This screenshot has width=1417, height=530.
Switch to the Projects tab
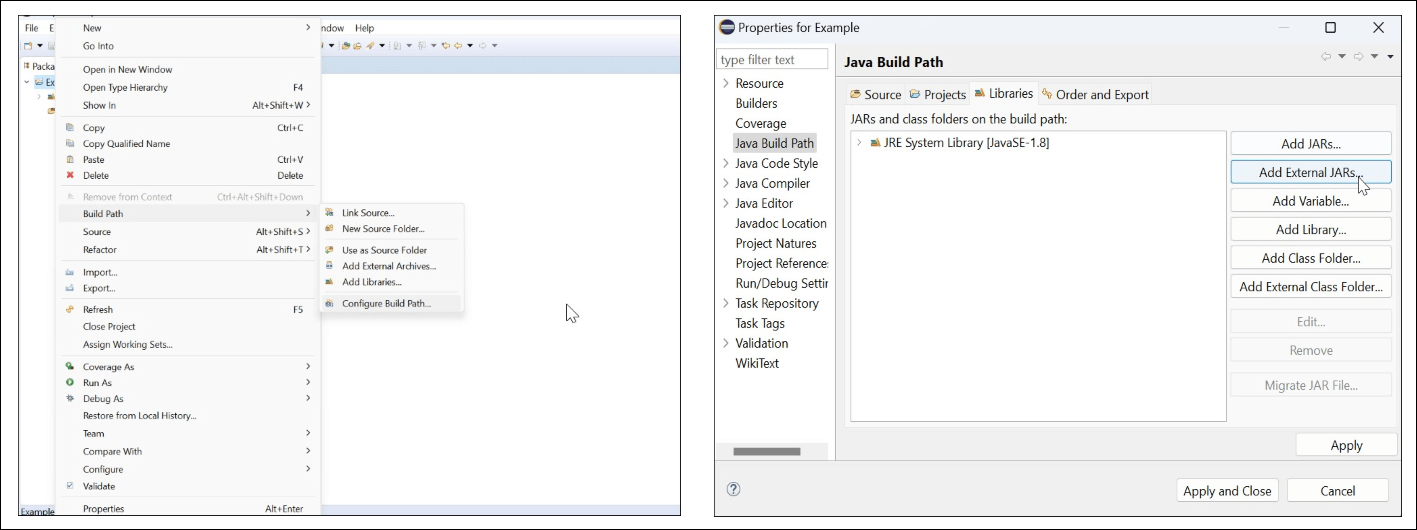coord(937,94)
